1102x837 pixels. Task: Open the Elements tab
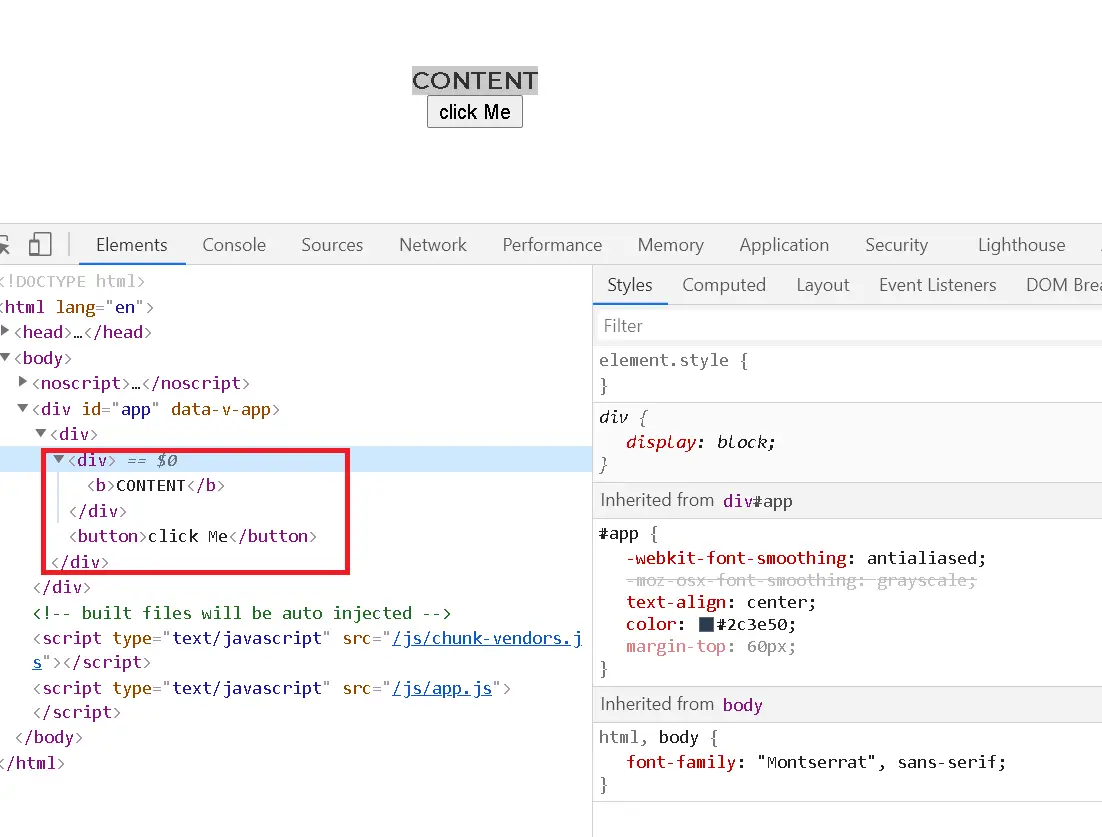pyautogui.click(x=131, y=245)
